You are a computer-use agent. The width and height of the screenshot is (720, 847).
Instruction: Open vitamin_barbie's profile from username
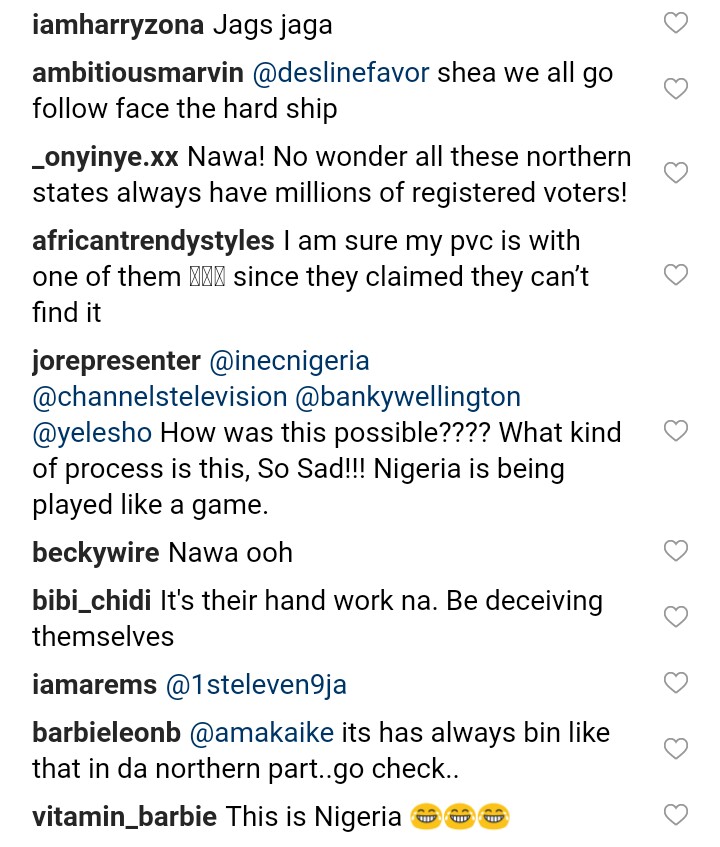pos(124,816)
